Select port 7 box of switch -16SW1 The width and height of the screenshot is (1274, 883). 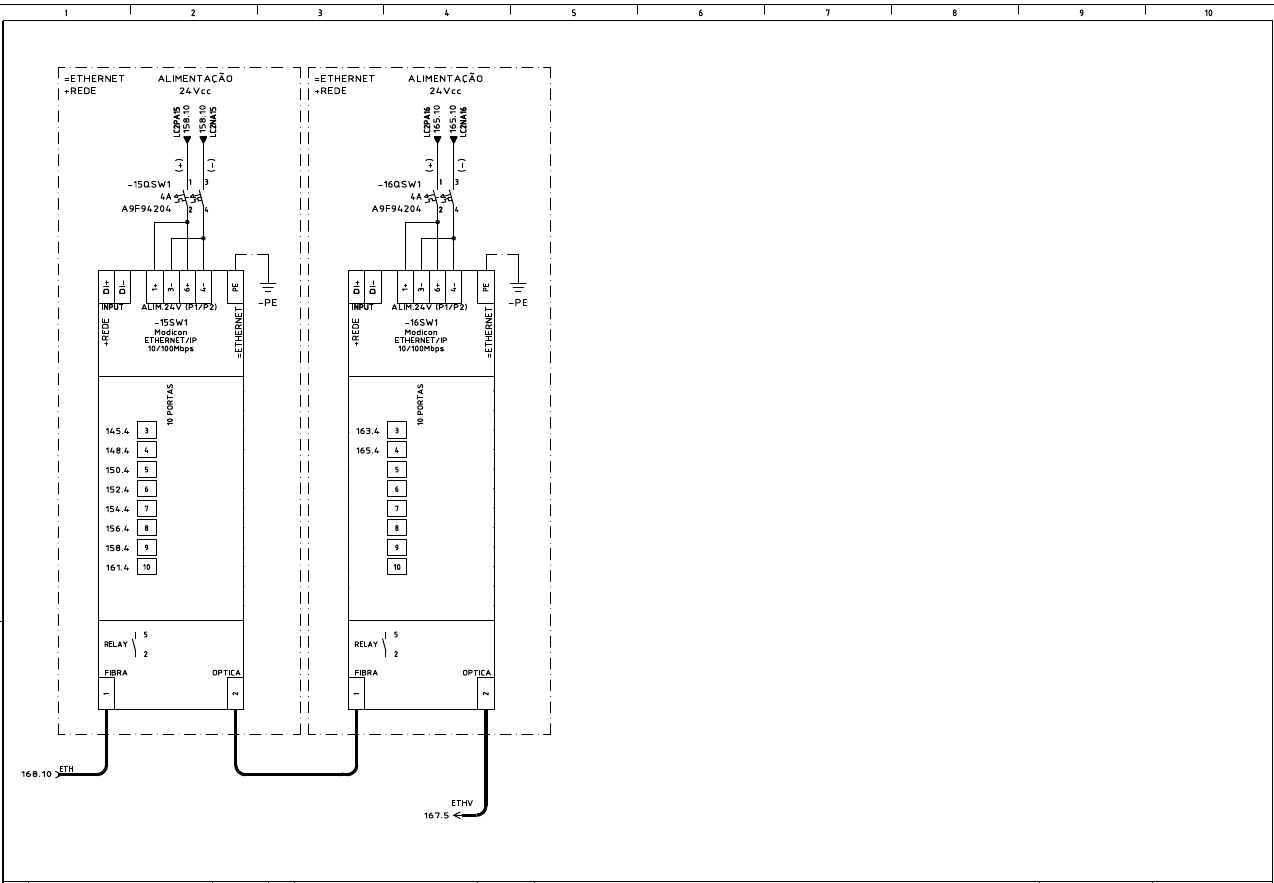[397, 509]
